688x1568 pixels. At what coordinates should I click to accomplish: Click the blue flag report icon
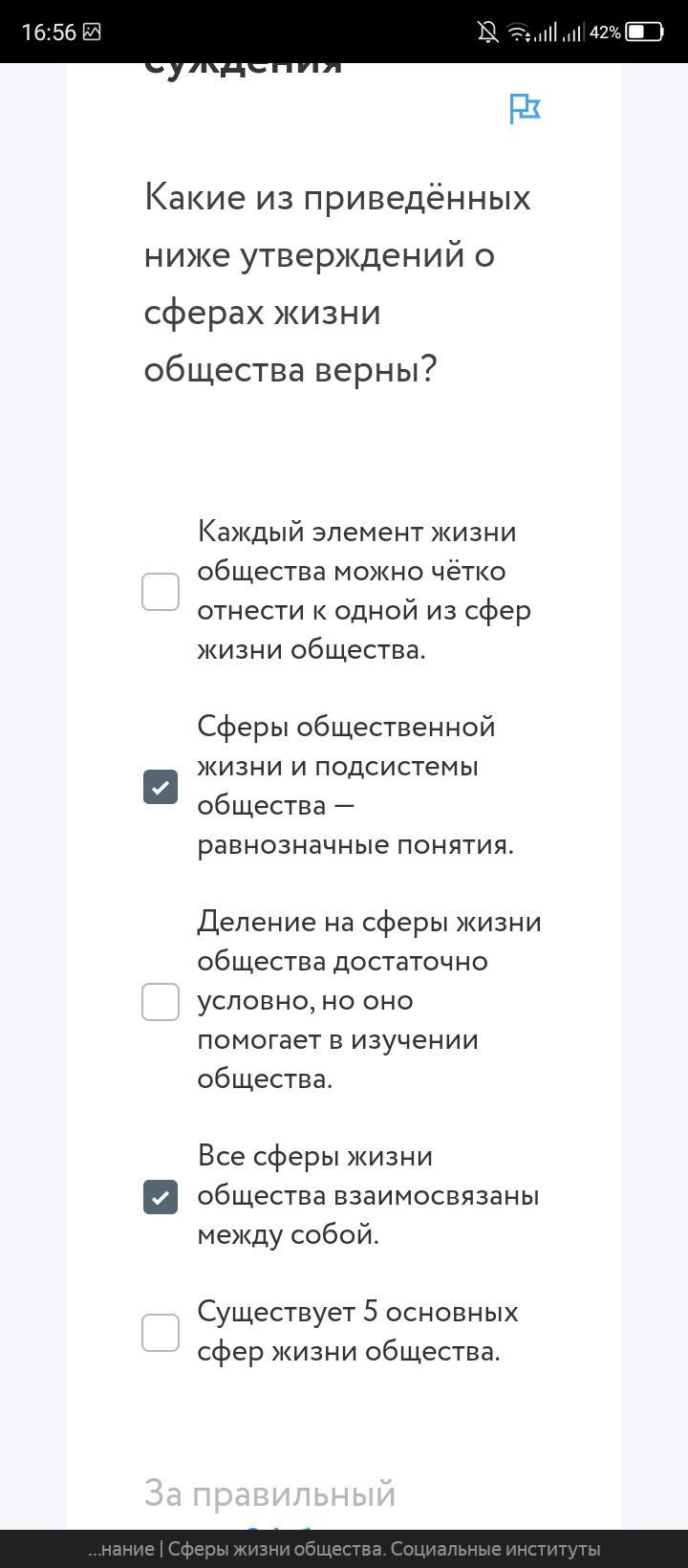525,109
